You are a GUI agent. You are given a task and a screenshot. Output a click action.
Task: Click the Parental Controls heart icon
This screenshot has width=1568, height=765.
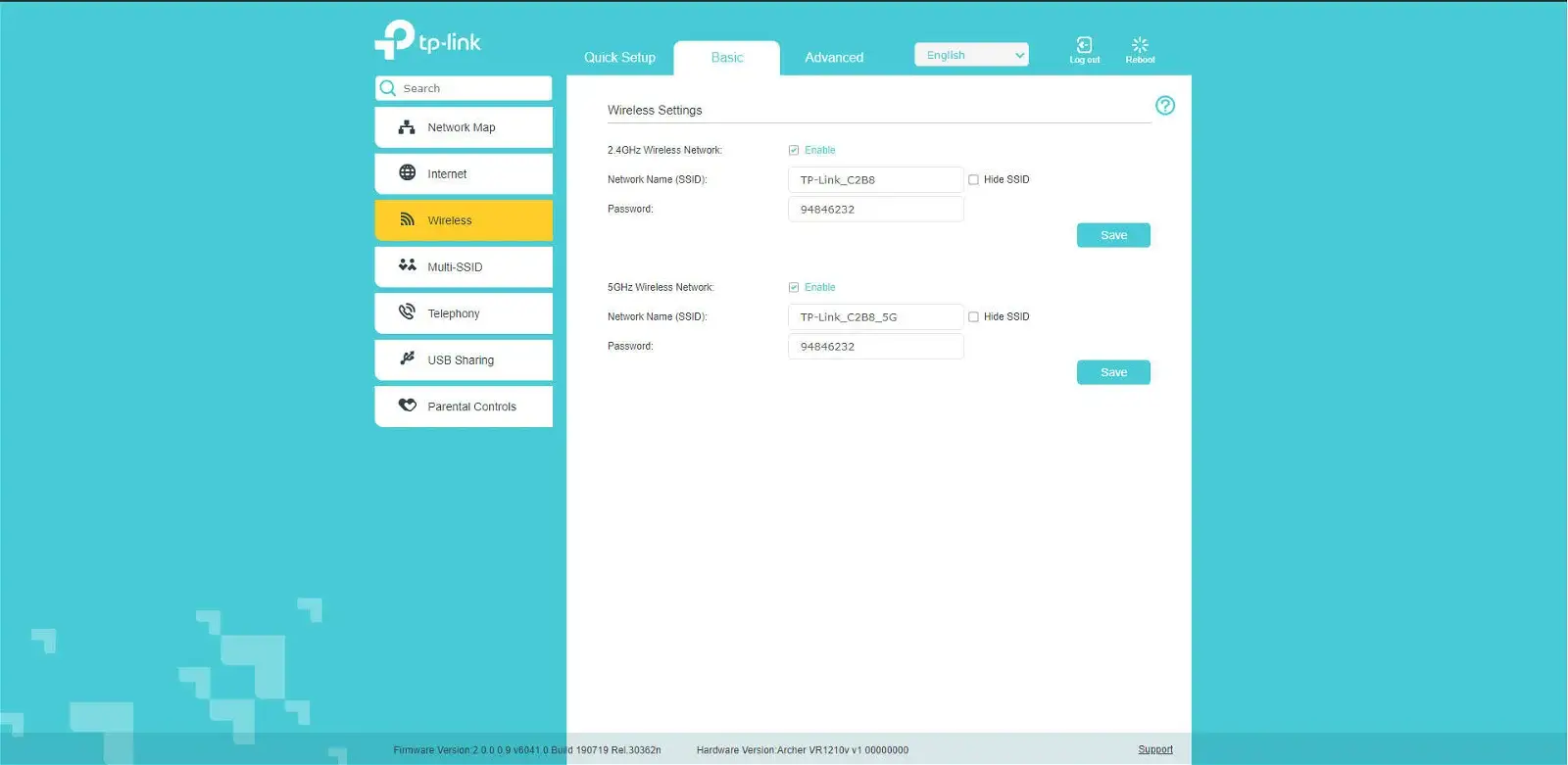point(407,406)
